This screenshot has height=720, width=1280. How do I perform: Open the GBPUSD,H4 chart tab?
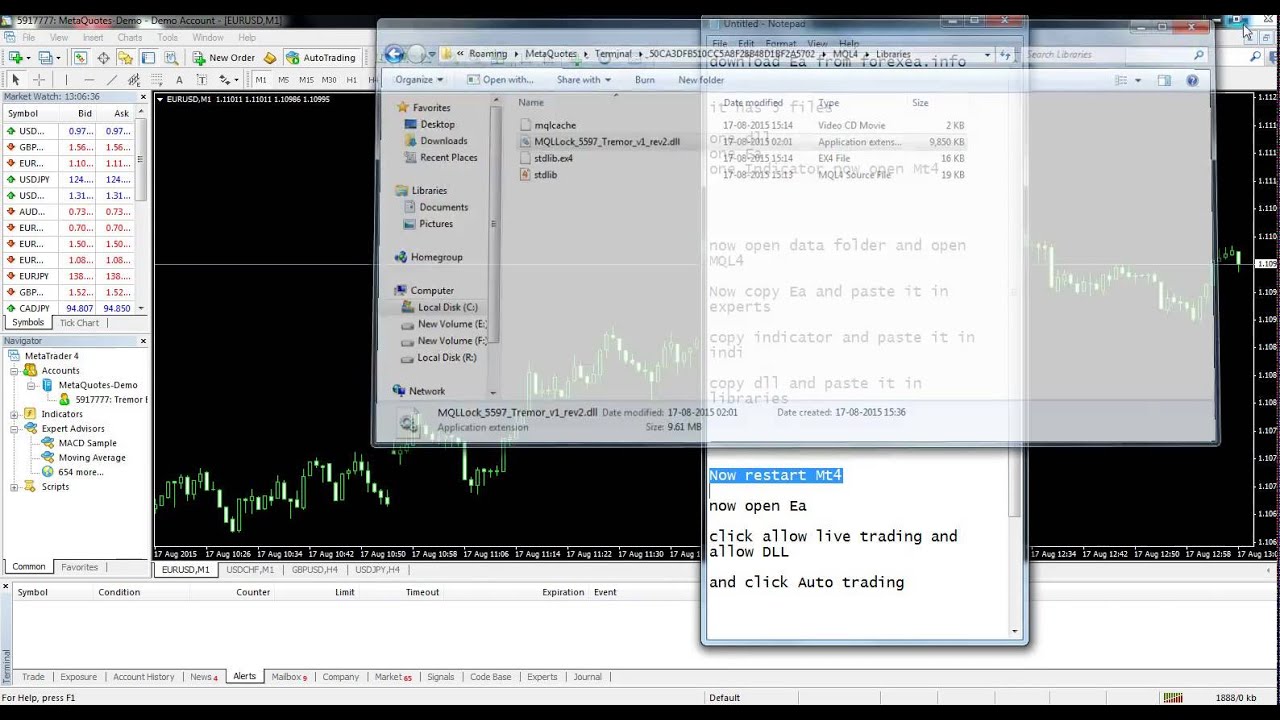click(x=315, y=570)
